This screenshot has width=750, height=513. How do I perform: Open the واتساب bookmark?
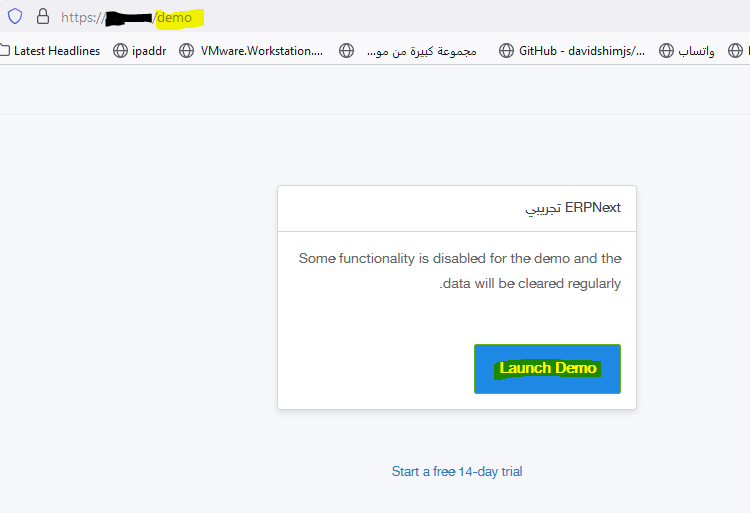[686, 51]
